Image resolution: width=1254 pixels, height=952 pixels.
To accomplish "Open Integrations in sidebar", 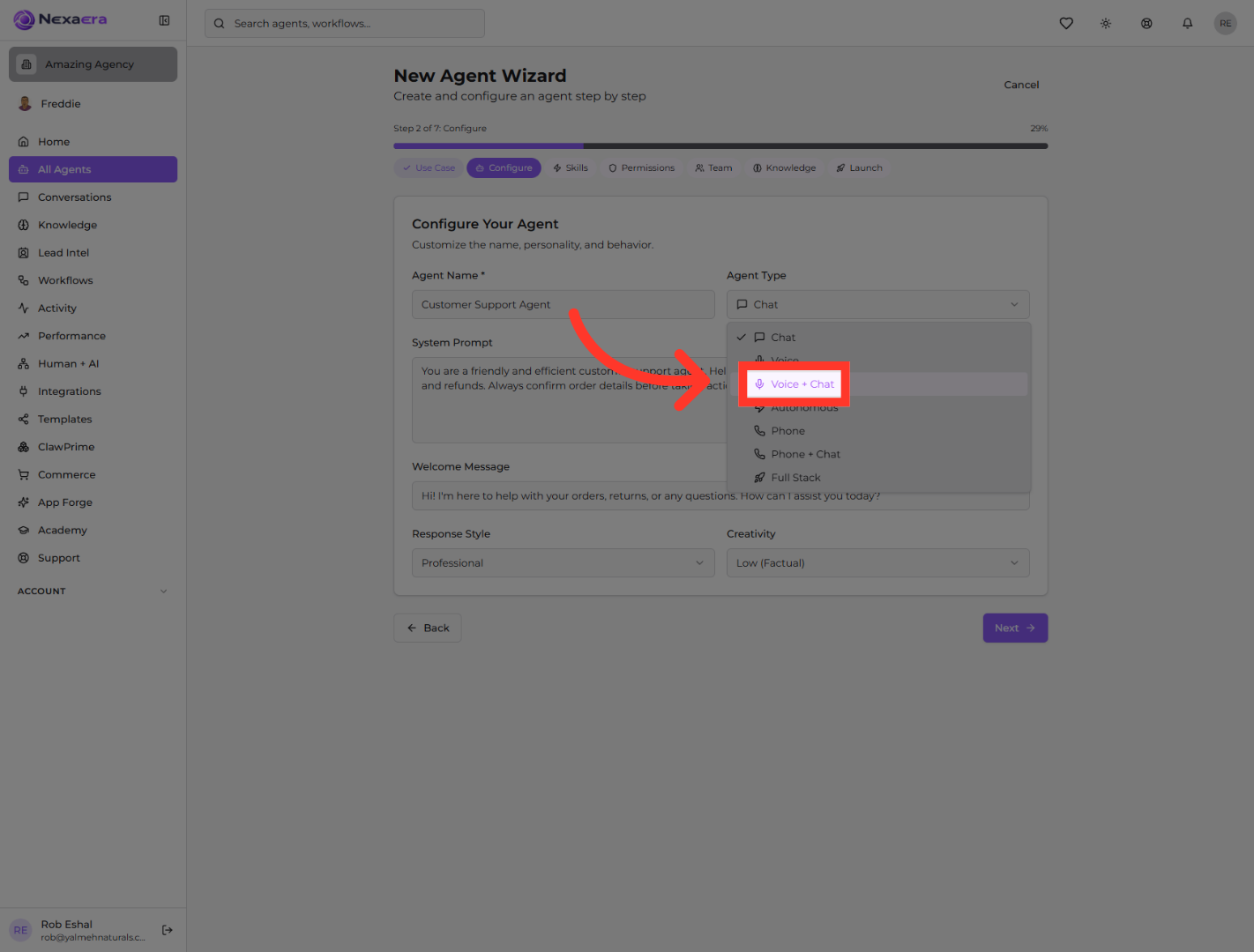I will pyautogui.click(x=93, y=391).
